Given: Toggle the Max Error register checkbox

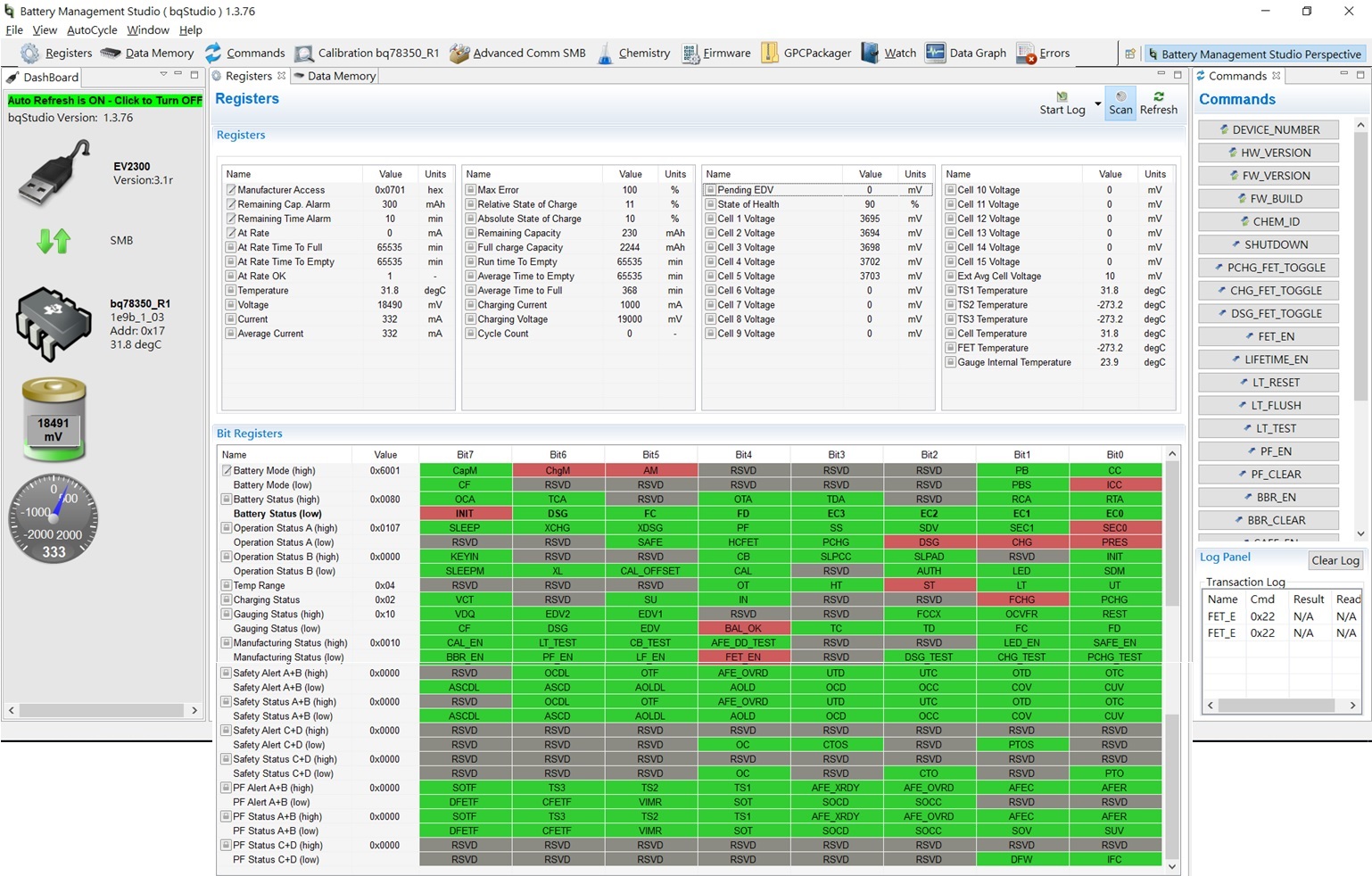Looking at the screenshot, I should [470, 190].
